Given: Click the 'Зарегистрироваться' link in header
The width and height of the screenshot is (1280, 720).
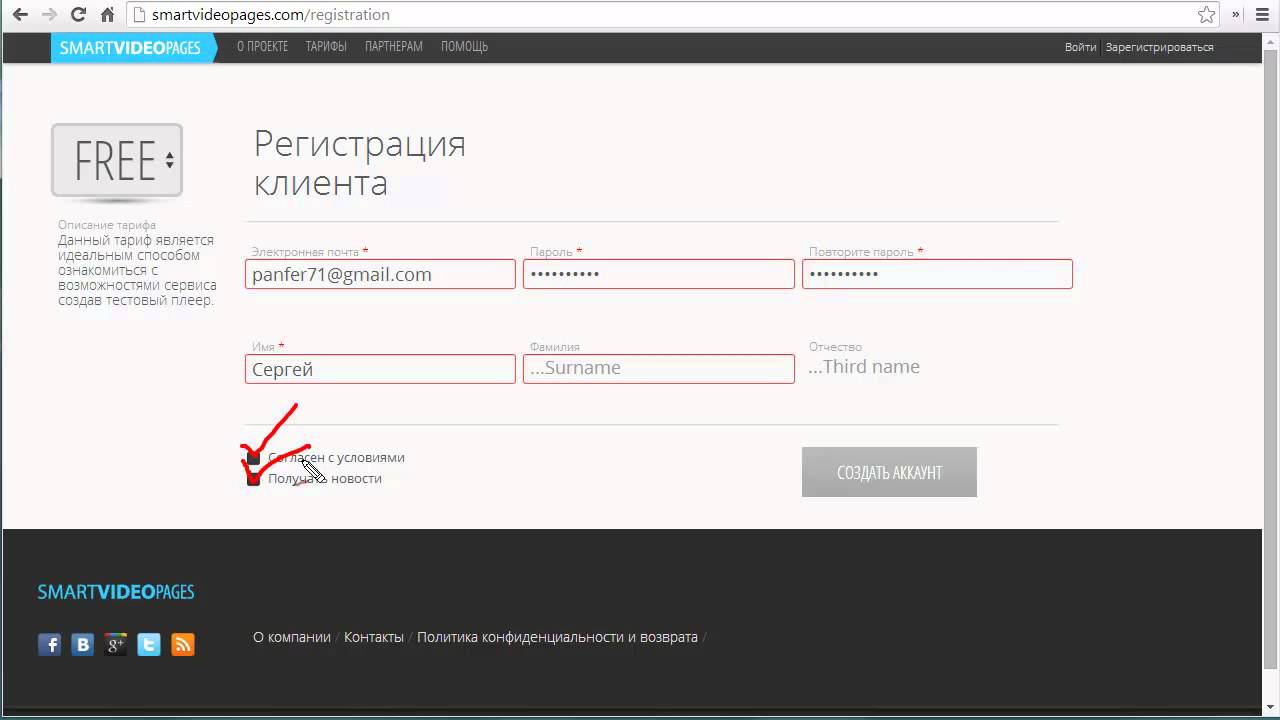Looking at the screenshot, I should tap(1159, 47).
